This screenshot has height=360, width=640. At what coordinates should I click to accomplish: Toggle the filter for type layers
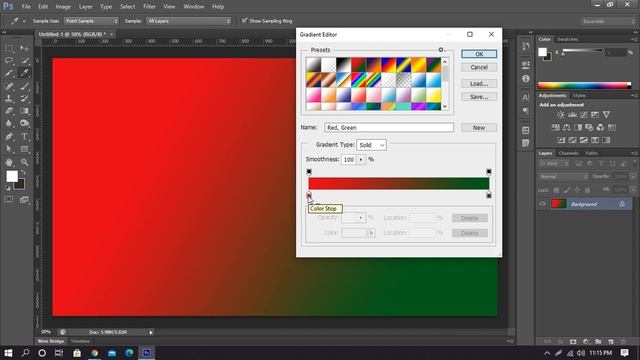(601, 164)
